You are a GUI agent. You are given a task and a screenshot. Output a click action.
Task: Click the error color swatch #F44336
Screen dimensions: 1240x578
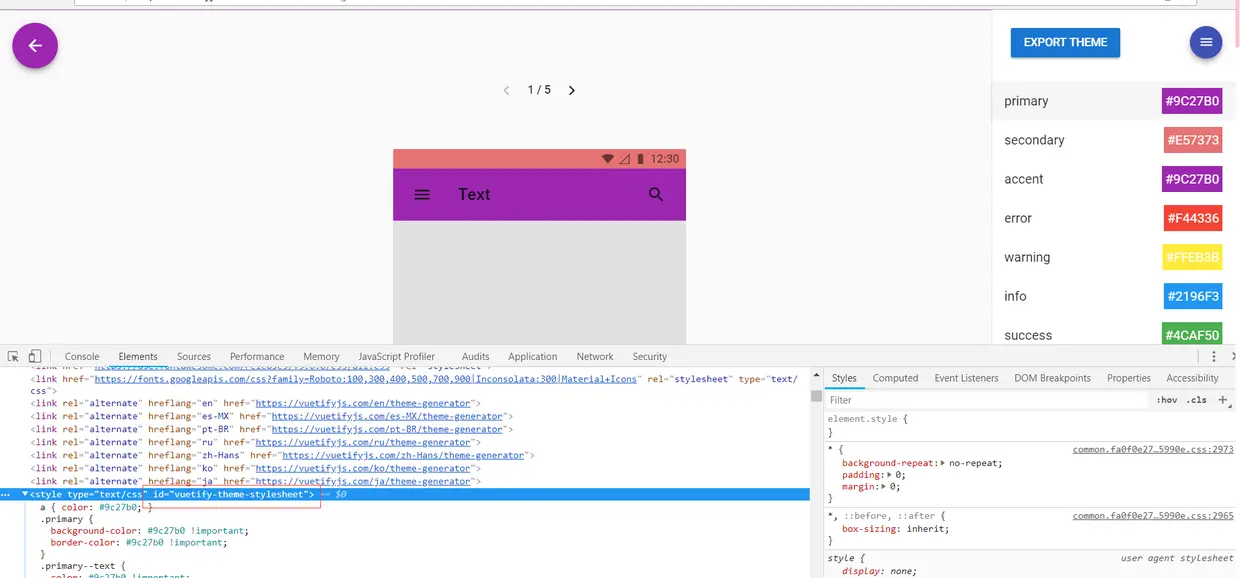coord(1194,218)
